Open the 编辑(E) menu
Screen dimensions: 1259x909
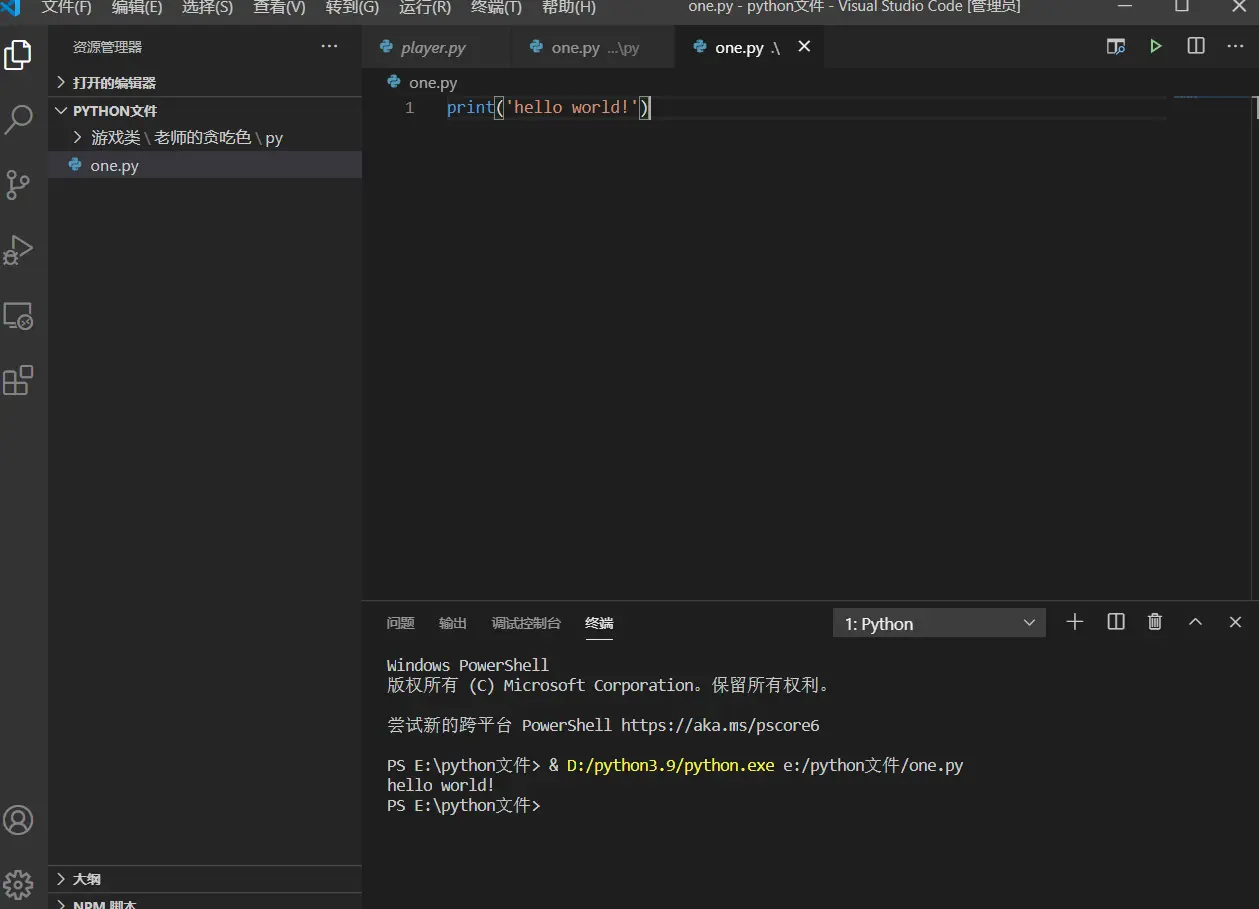137,7
